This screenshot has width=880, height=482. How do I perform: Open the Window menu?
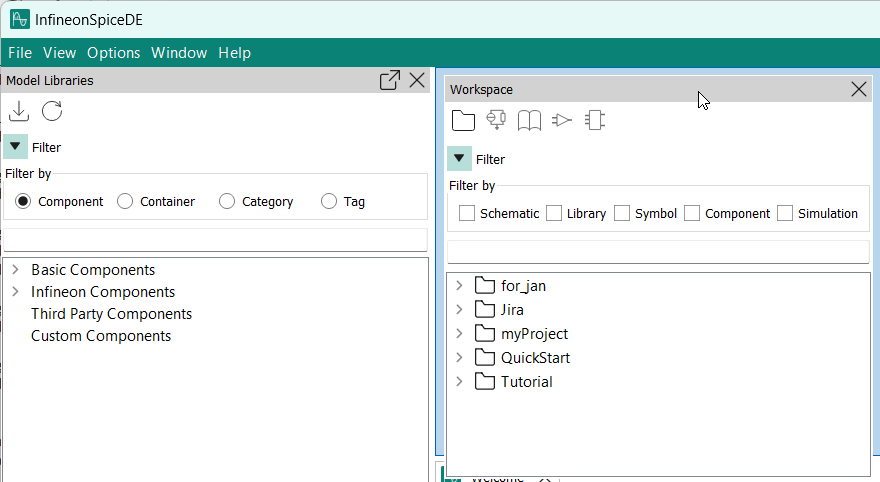pos(179,53)
